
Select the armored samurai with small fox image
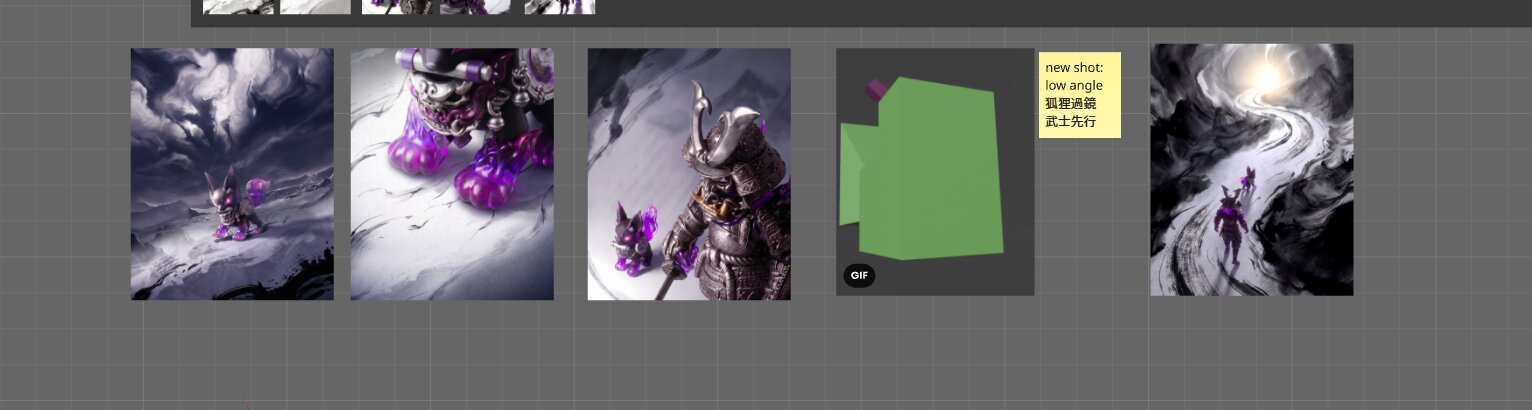pyautogui.click(x=689, y=174)
